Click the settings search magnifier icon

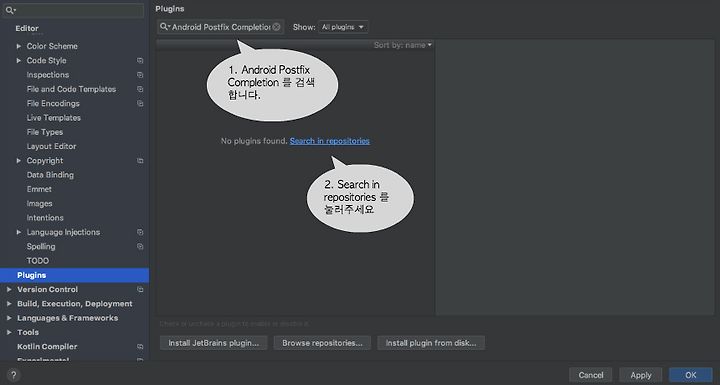tap(10, 10)
